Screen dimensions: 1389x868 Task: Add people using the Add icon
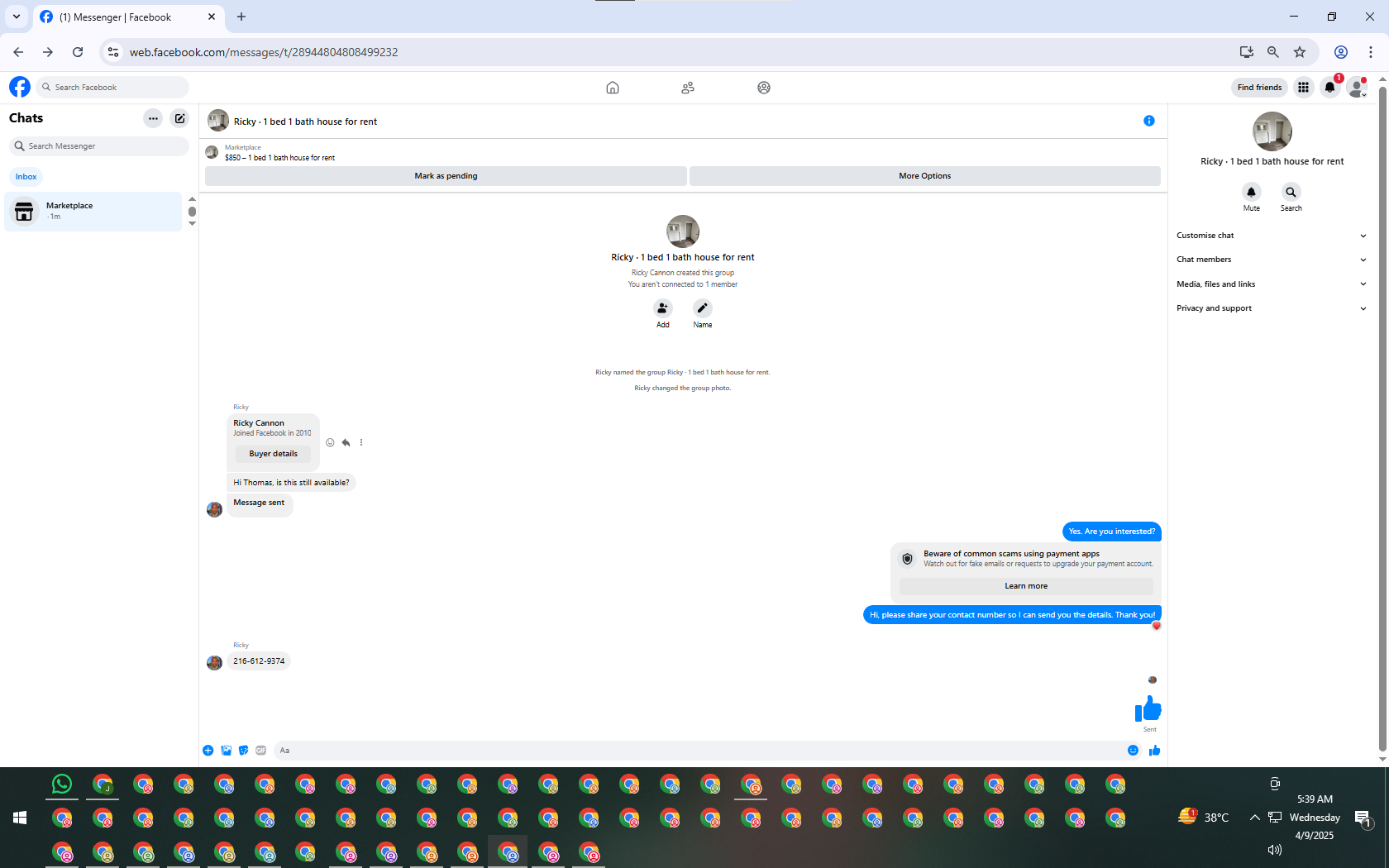(663, 308)
